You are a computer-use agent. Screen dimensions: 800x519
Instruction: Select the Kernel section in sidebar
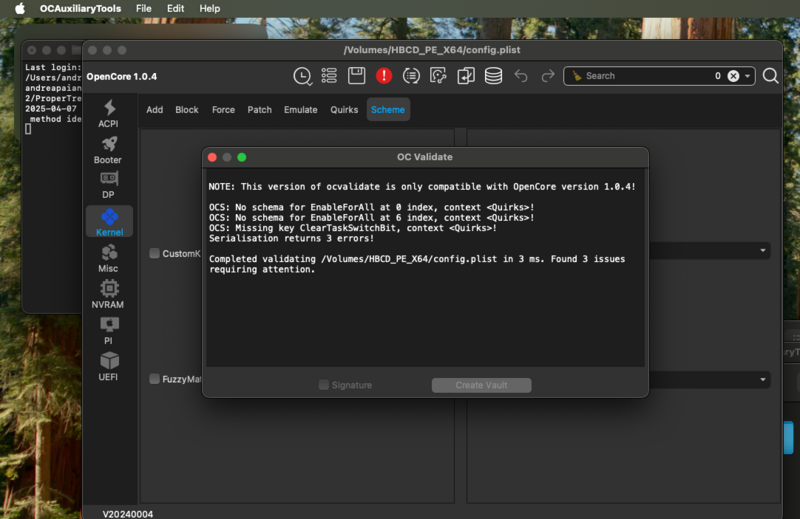(x=109, y=221)
